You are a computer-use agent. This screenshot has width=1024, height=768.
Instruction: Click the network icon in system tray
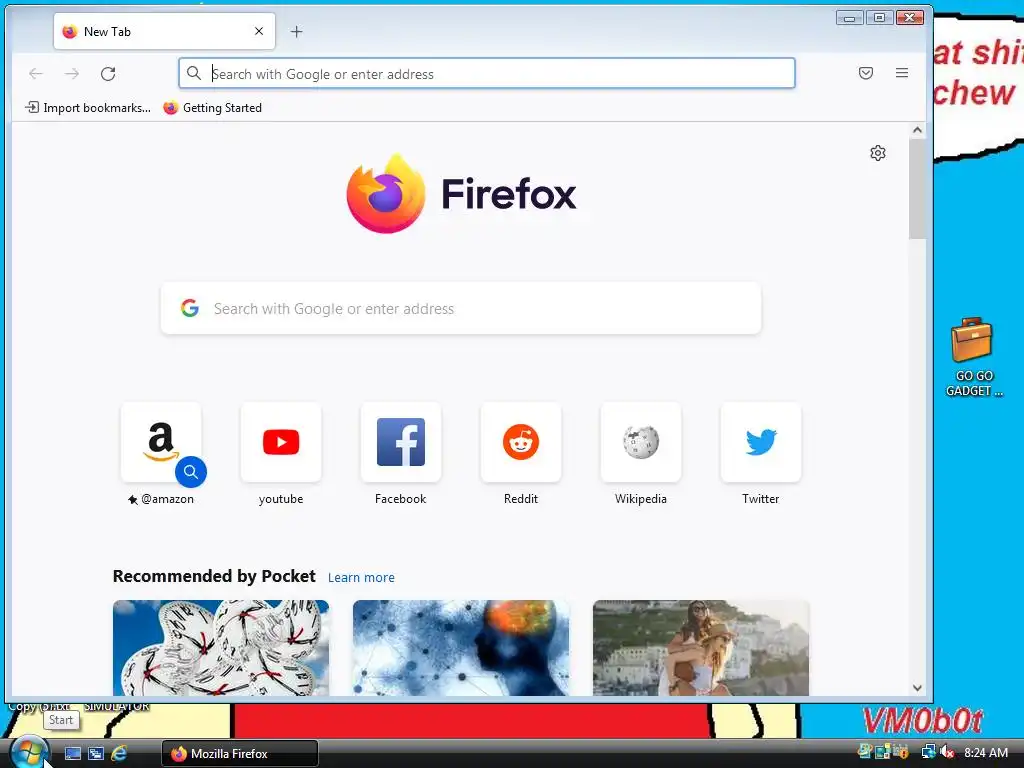tap(928, 752)
